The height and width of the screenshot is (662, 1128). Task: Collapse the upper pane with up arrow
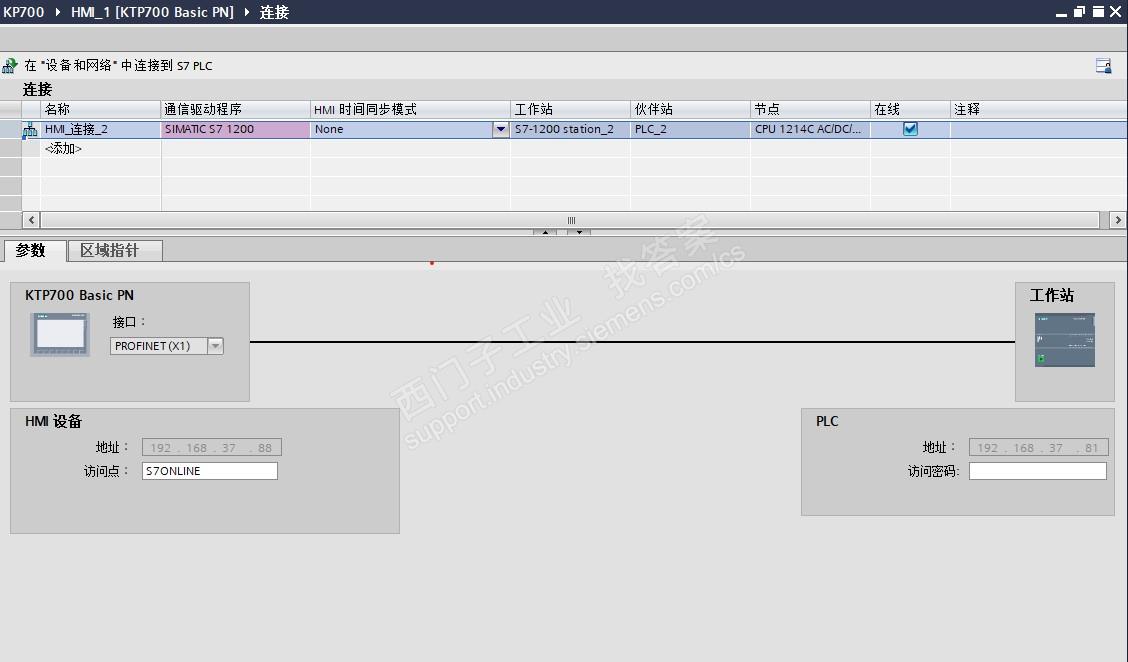[x=545, y=232]
